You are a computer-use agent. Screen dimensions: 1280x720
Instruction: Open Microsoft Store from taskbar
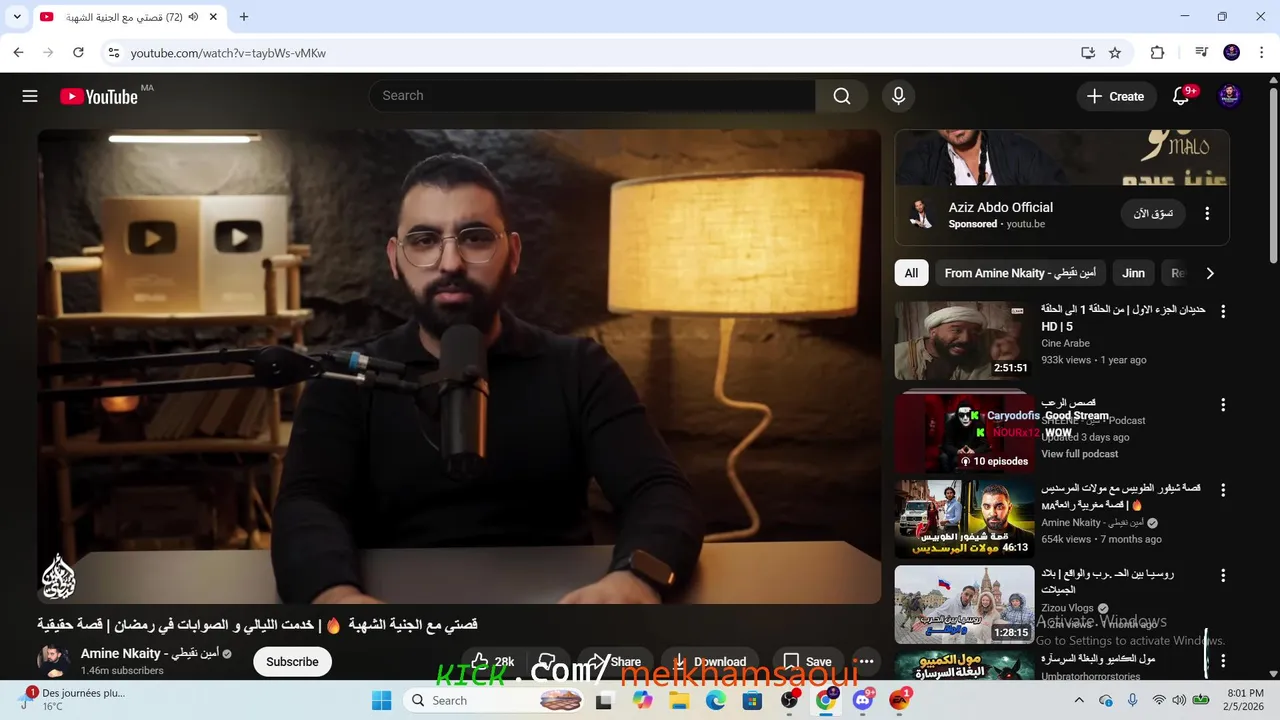pyautogui.click(x=752, y=700)
